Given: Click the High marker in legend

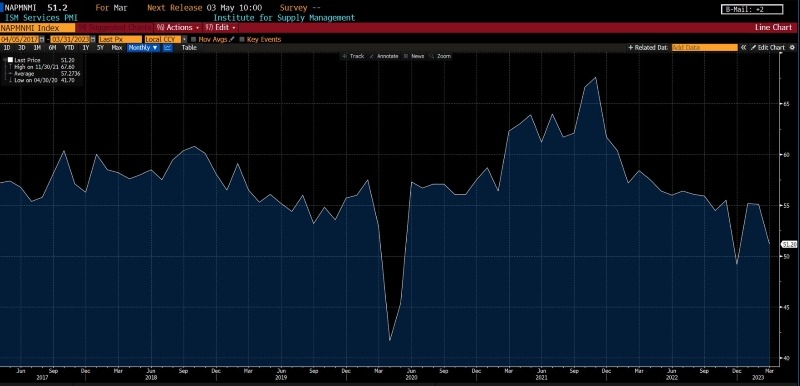Looking at the screenshot, I should click(10, 67).
